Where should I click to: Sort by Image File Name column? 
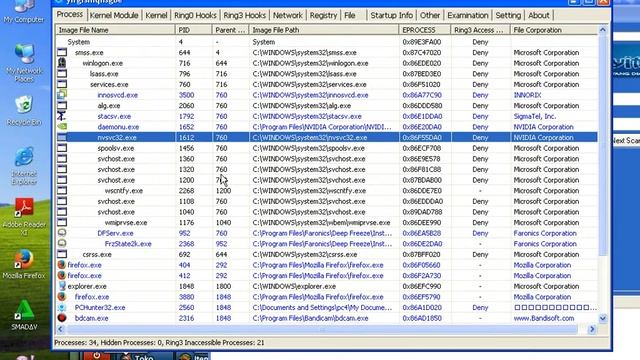coord(115,30)
